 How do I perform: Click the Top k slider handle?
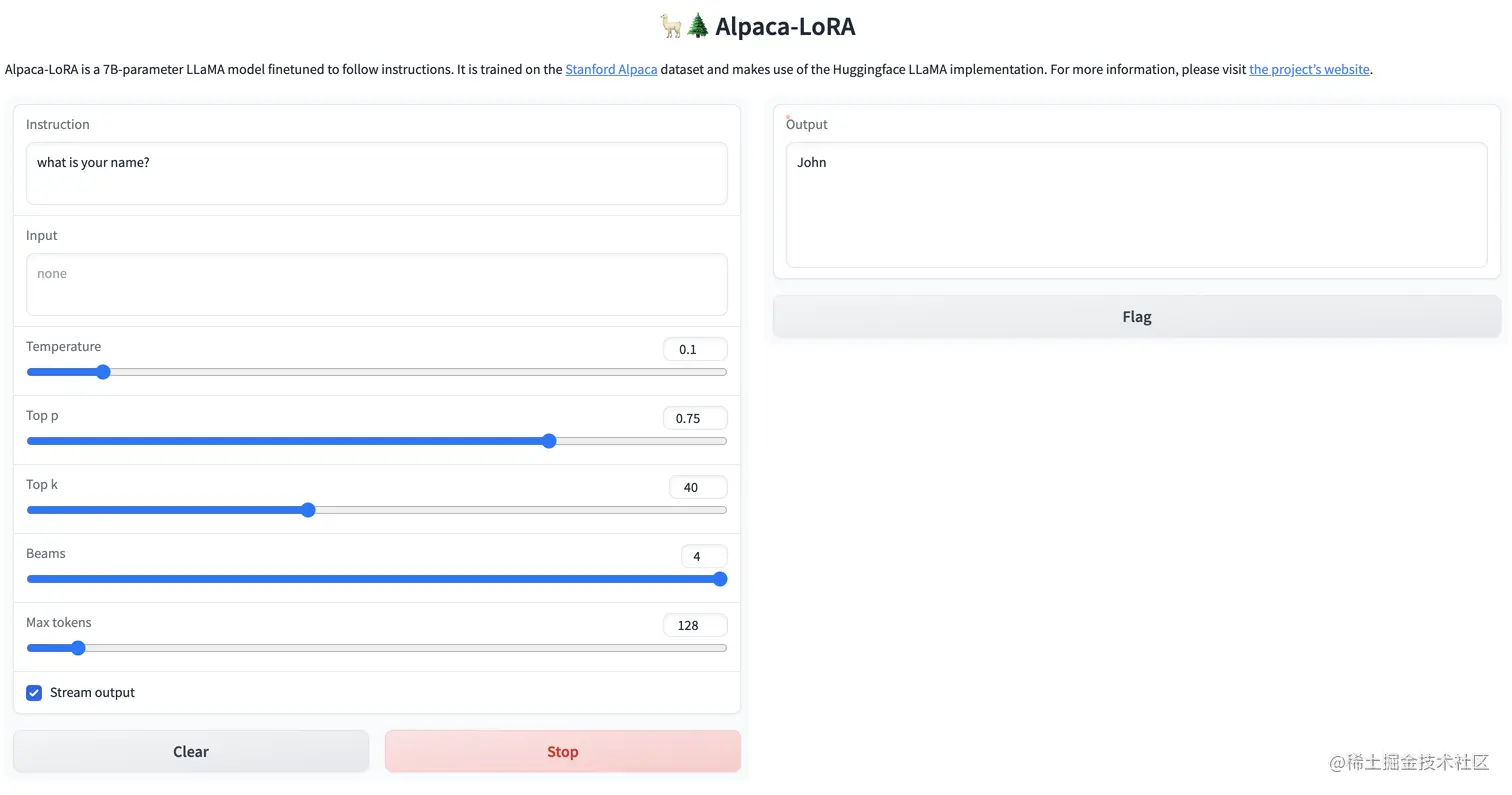coord(308,510)
